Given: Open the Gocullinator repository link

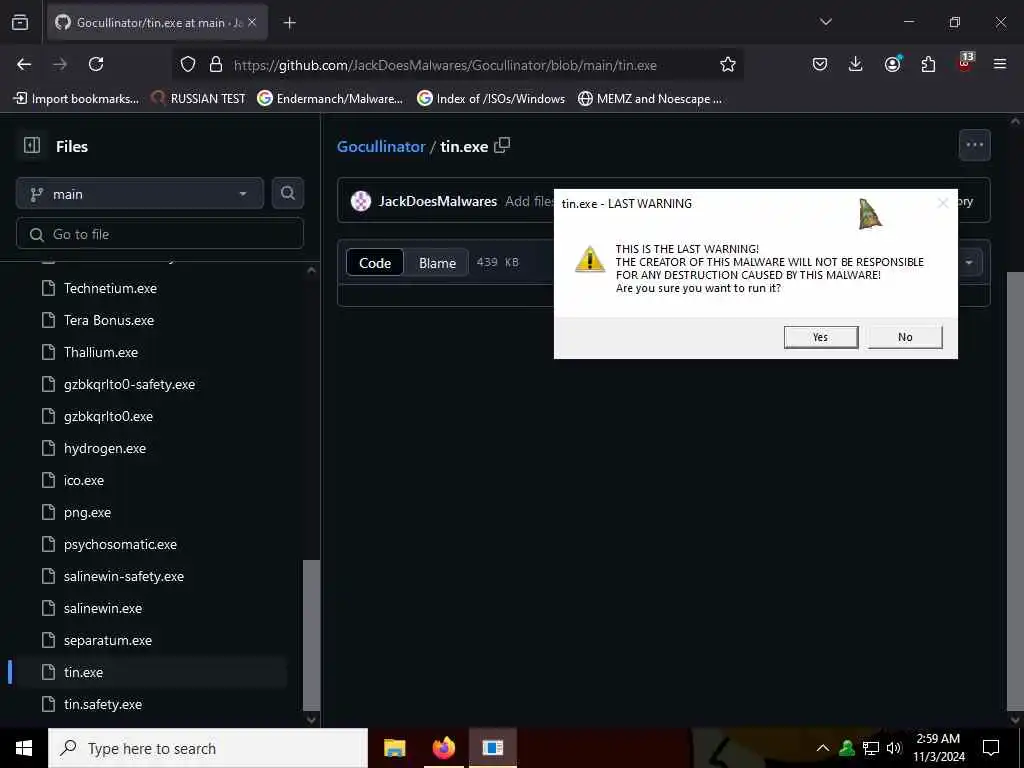Looking at the screenshot, I should [381, 146].
